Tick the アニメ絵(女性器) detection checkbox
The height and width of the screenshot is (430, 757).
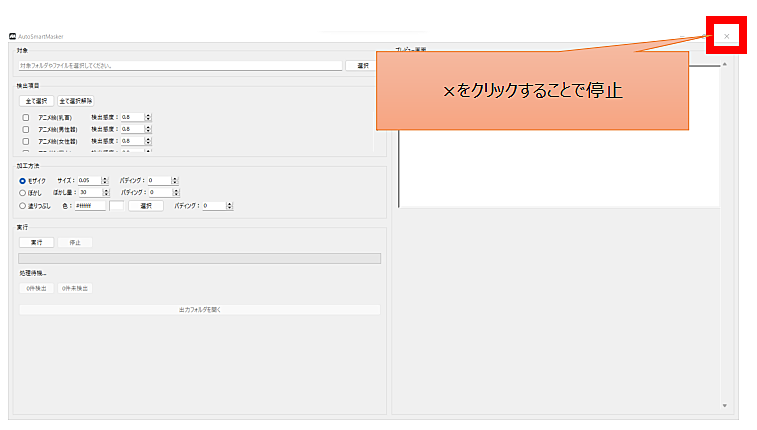[x=26, y=141]
